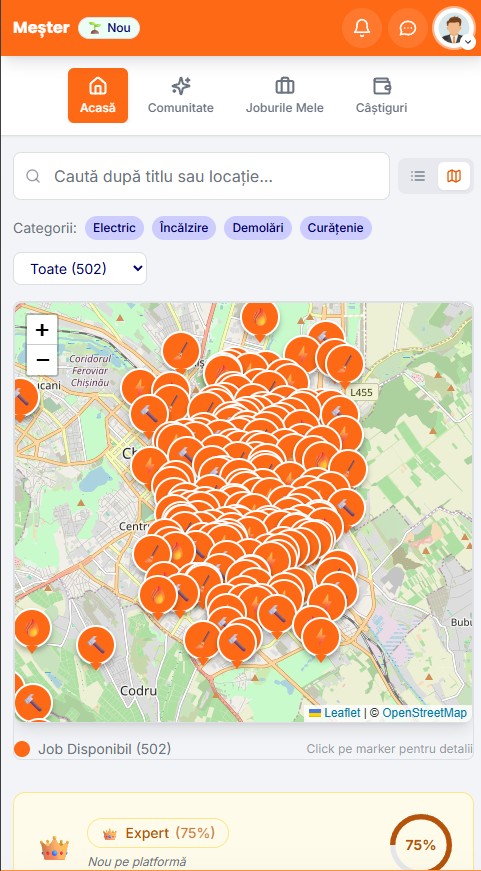Viewport: 481px width, 871px height.
Task: Focus the job search field
Action: (x=201, y=176)
